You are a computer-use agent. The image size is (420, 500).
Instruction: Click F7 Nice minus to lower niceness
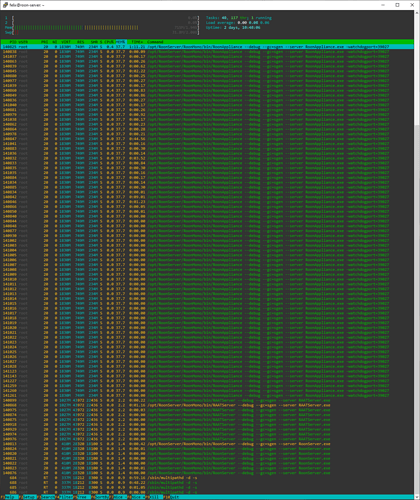pyautogui.click(x=120, y=497)
